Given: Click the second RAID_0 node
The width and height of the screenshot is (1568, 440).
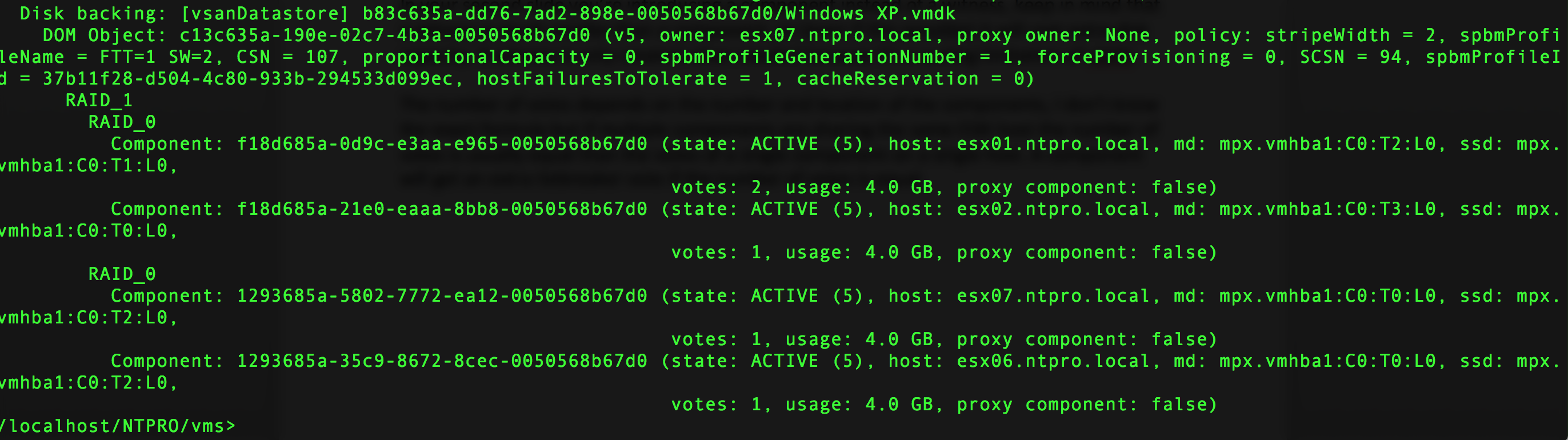Looking at the screenshot, I should (x=122, y=274).
